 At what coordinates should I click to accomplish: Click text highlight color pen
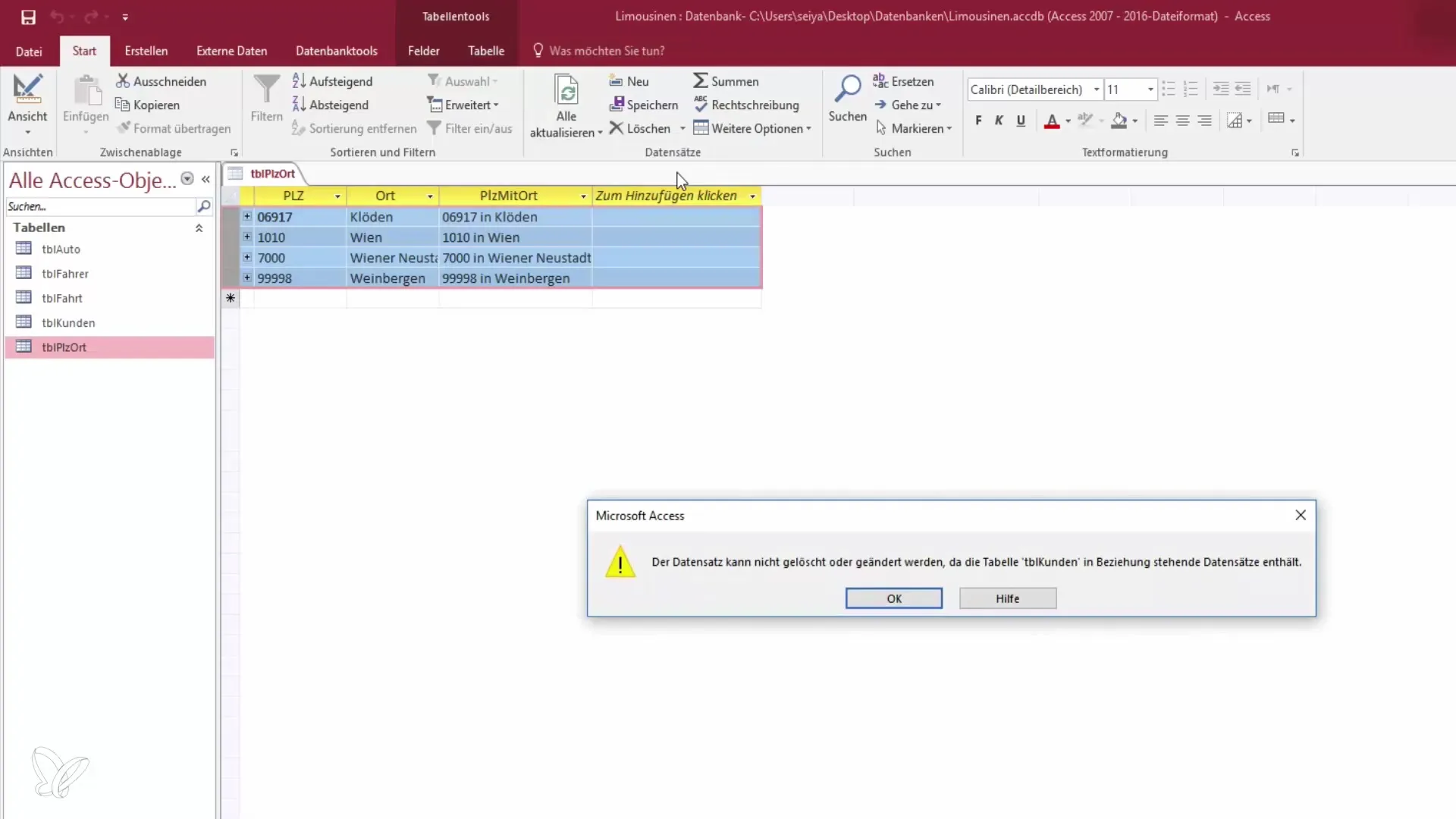point(1085,121)
